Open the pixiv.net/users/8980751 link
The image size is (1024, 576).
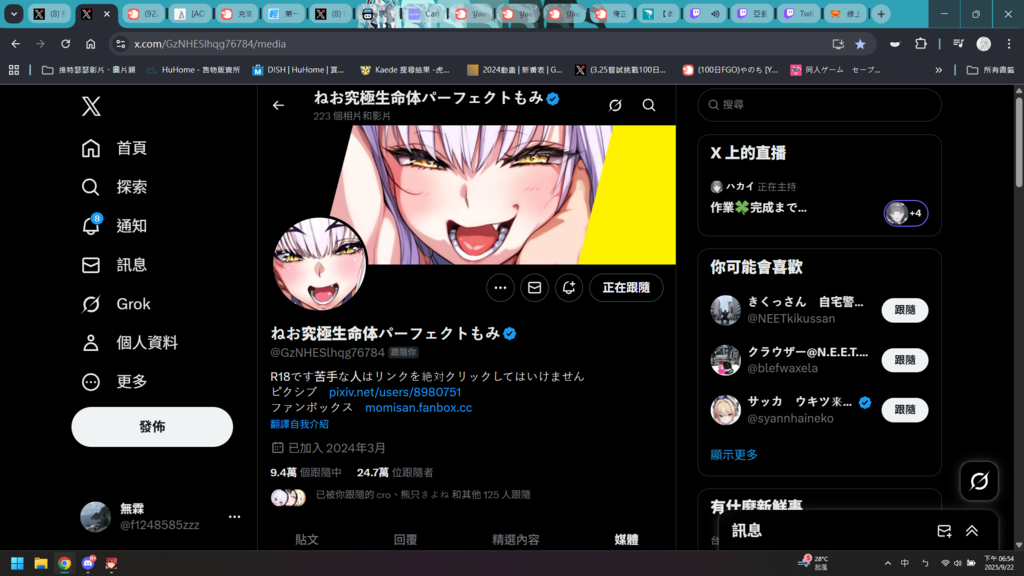tap(395, 392)
